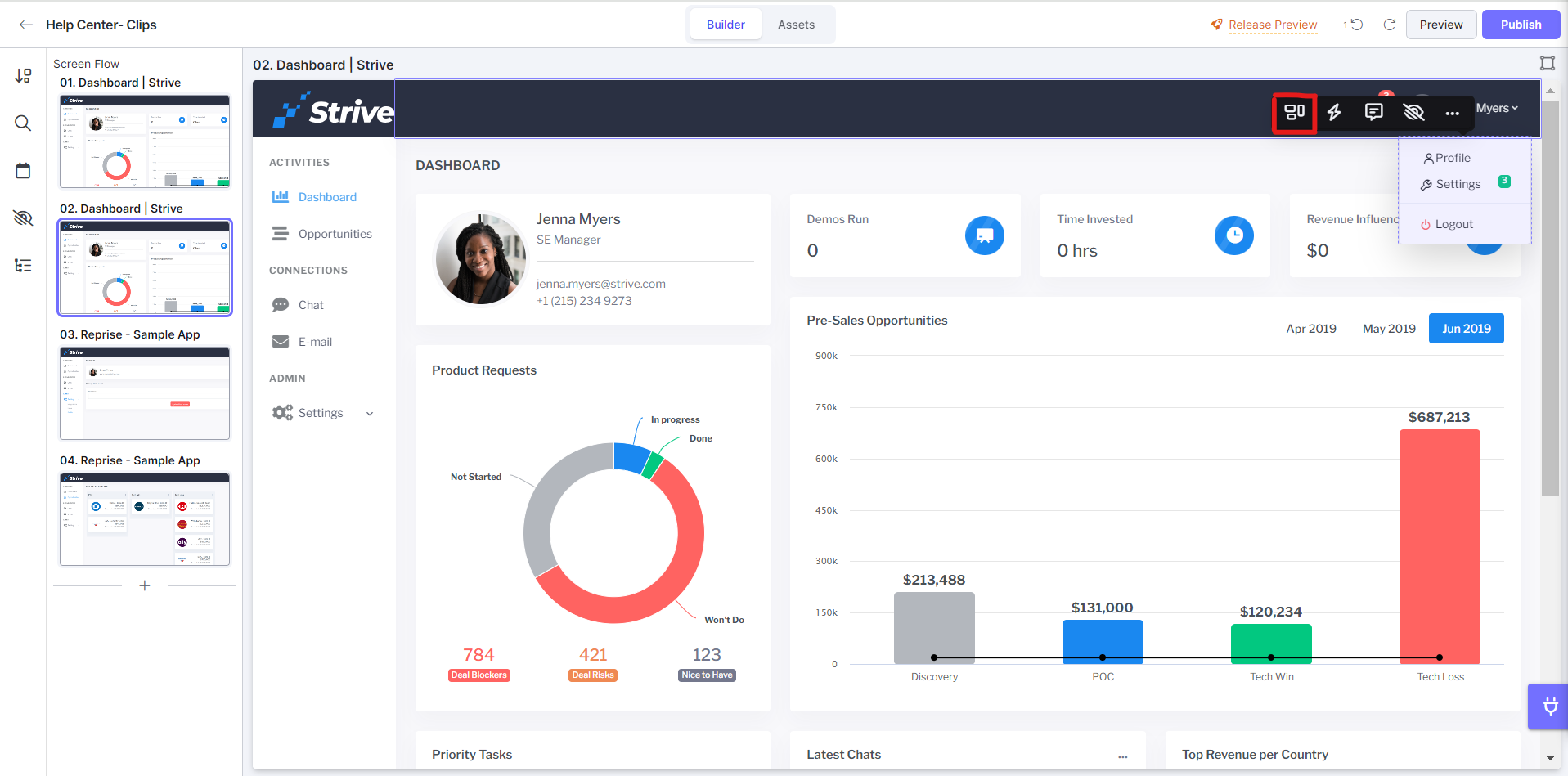The height and width of the screenshot is (776, 1568).
Task: Click the speech bubble icon beside Chat
Action: (x=281, y=305)
